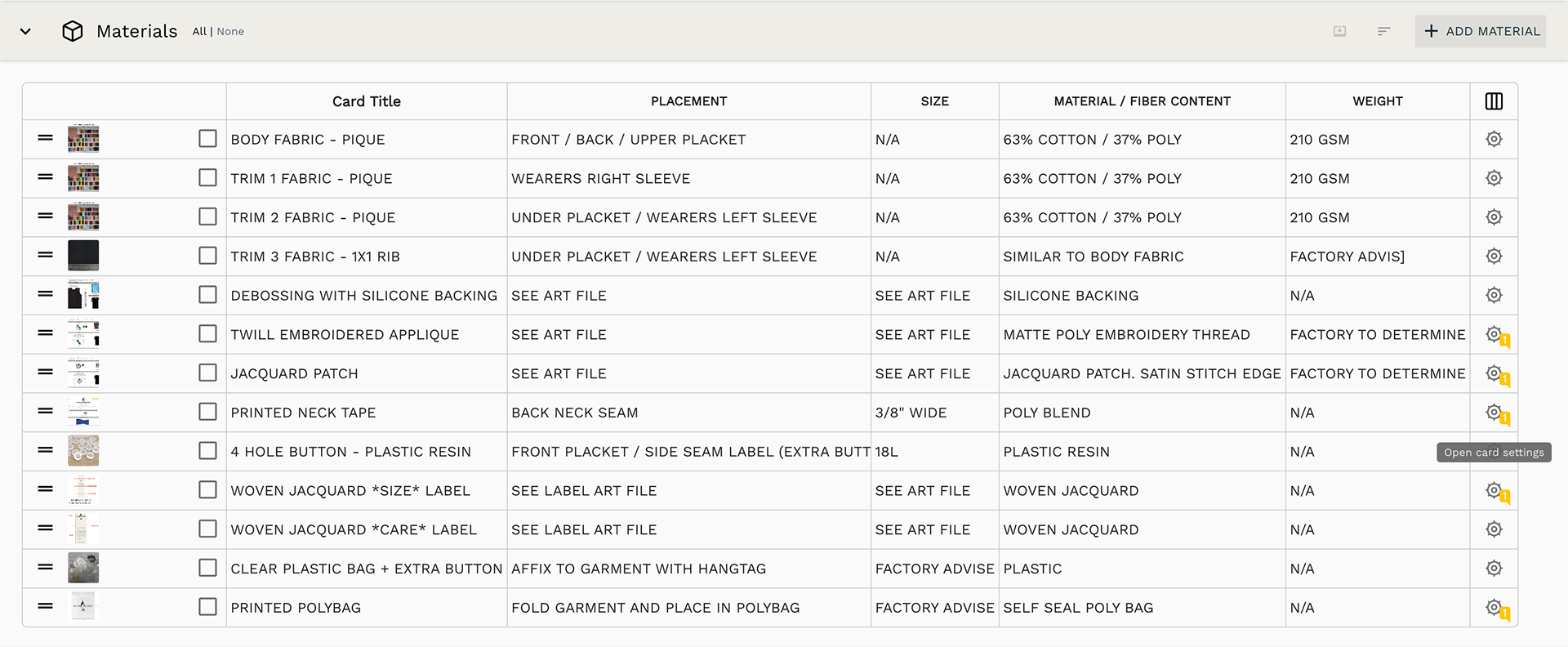Check the PRINTED POLYBAG checkbox

point(208,607)
